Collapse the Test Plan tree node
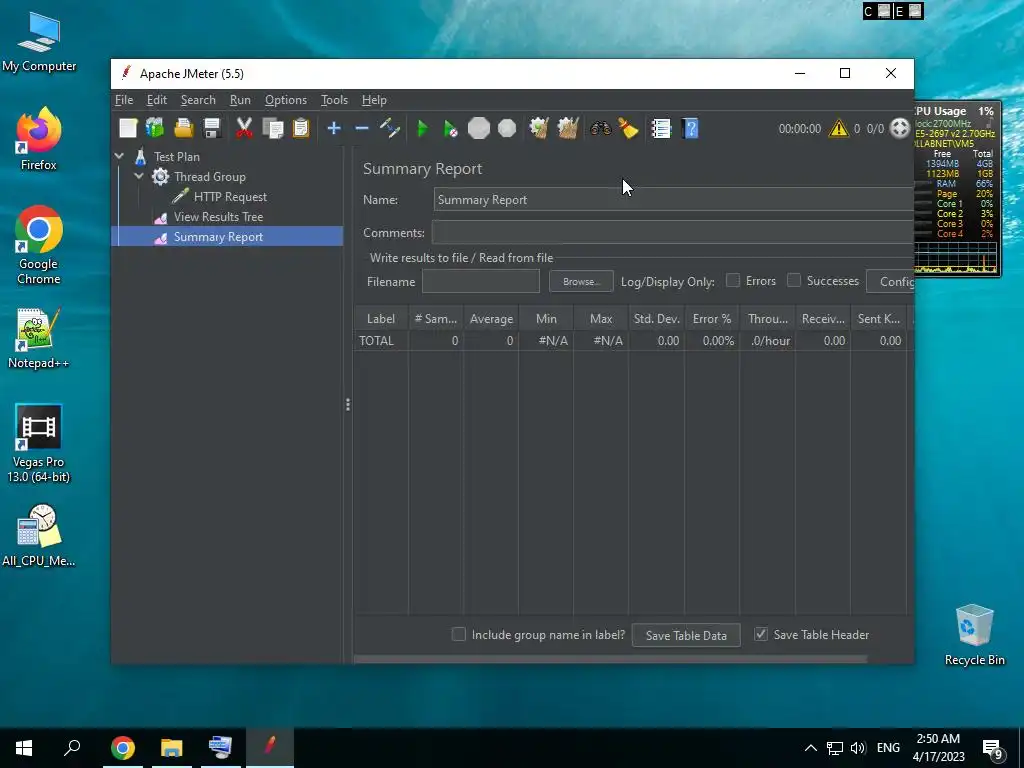Screen dimensions: 1024x768 click(x=119, y=156)
